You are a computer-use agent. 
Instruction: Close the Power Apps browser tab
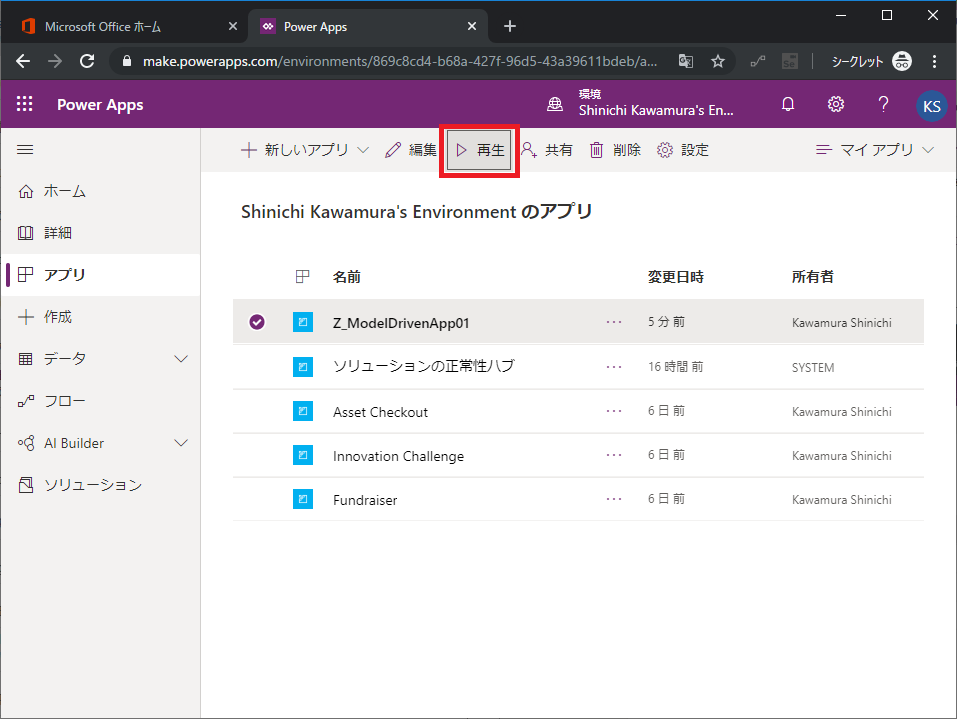(472, 26)
